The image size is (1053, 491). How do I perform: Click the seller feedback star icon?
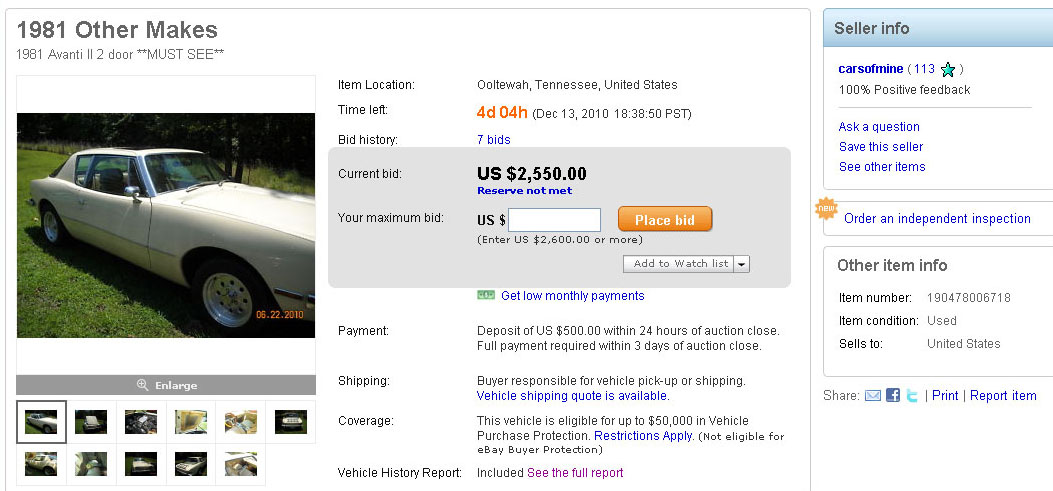point(948,70)
